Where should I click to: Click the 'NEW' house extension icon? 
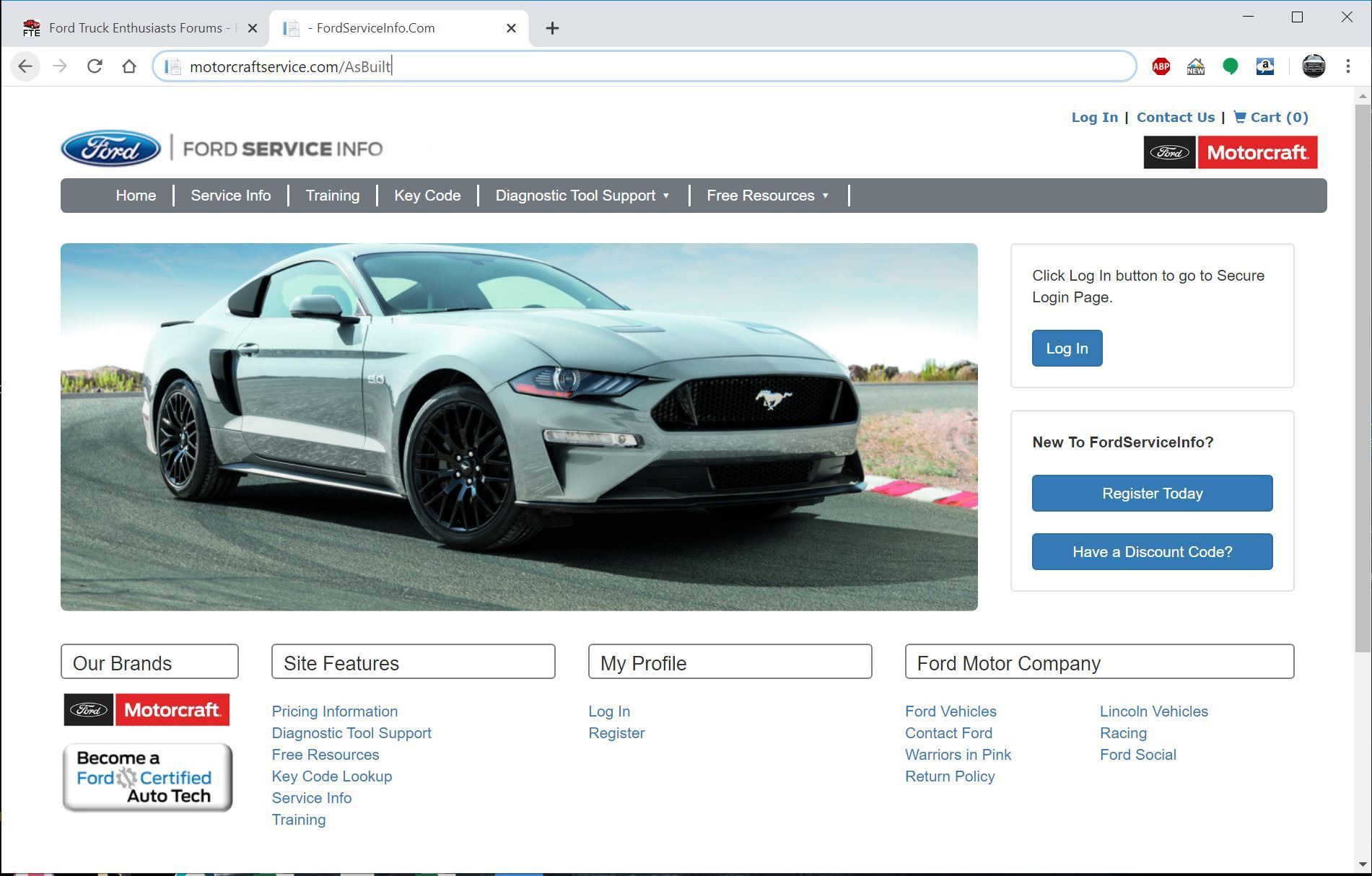[1195, 66]
